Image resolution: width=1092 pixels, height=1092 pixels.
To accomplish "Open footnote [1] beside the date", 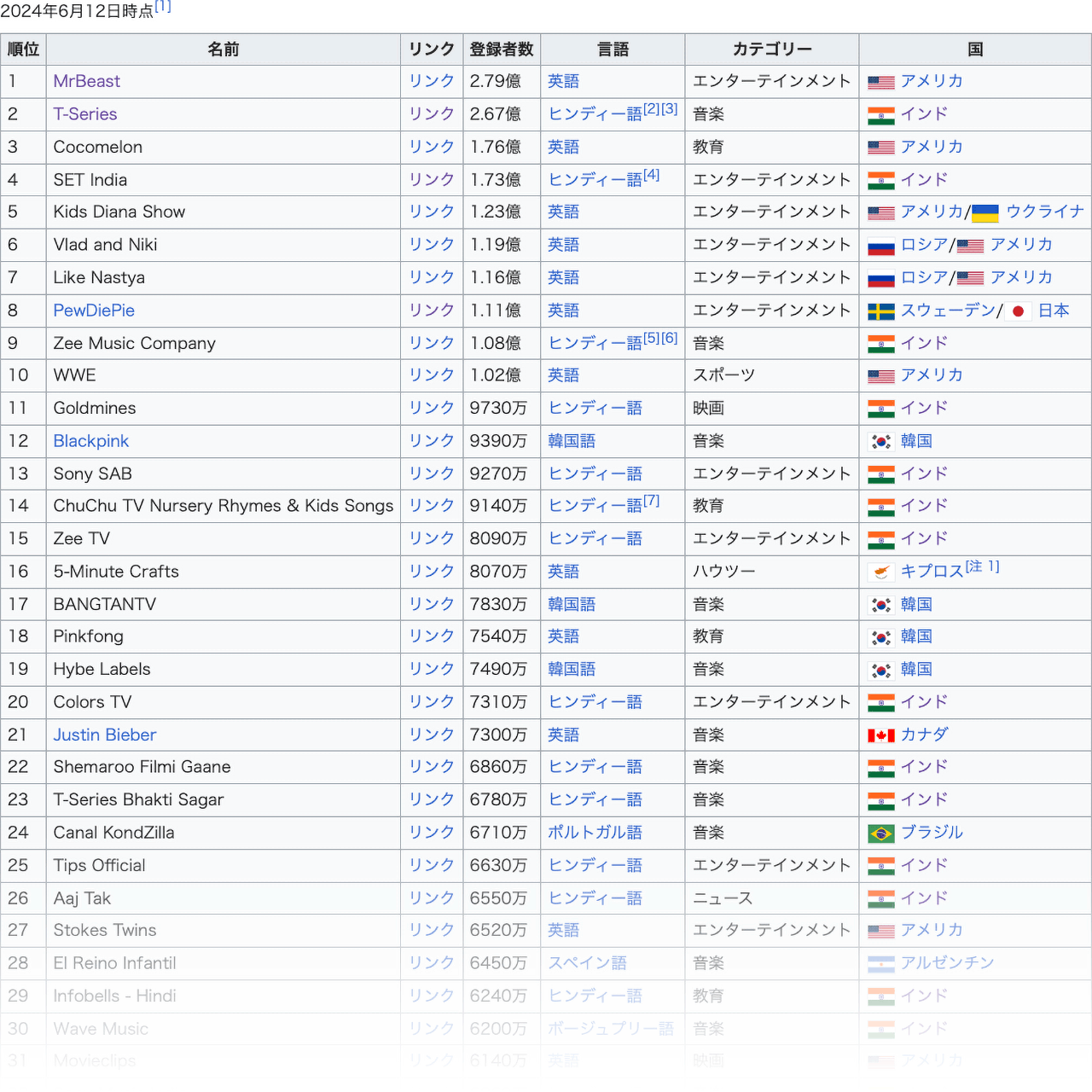I will click(x=163, y=7).
